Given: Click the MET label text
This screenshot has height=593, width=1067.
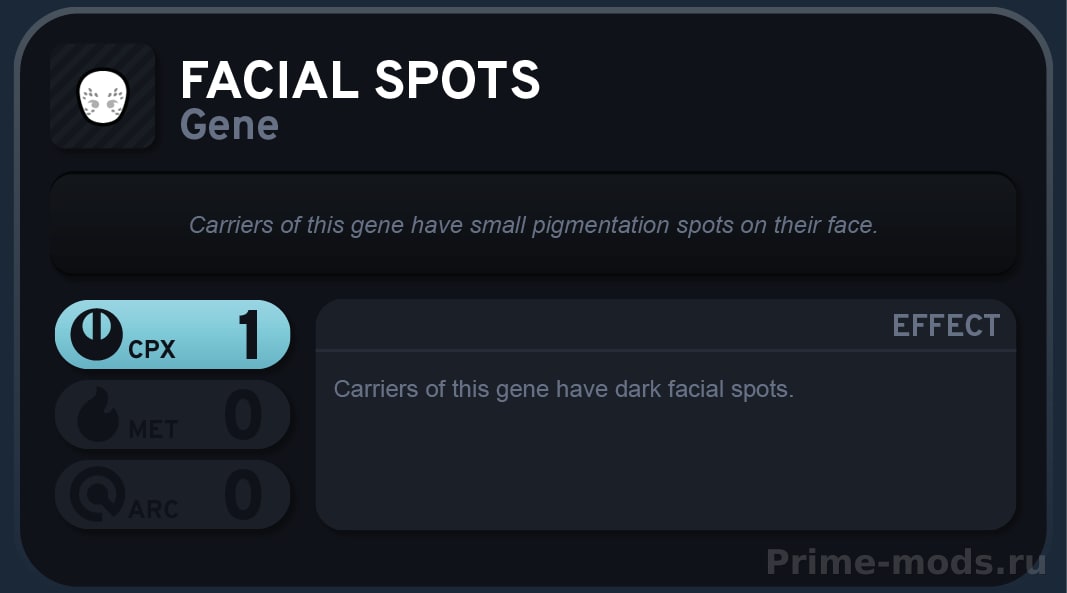Looking at the screenshot, I should [x=153, y=430].
